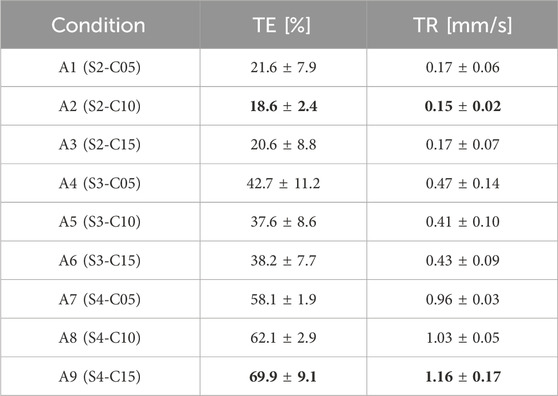
Task: Click the 42.7 ± 11.2 TE cell
Action: pos(283,183)
